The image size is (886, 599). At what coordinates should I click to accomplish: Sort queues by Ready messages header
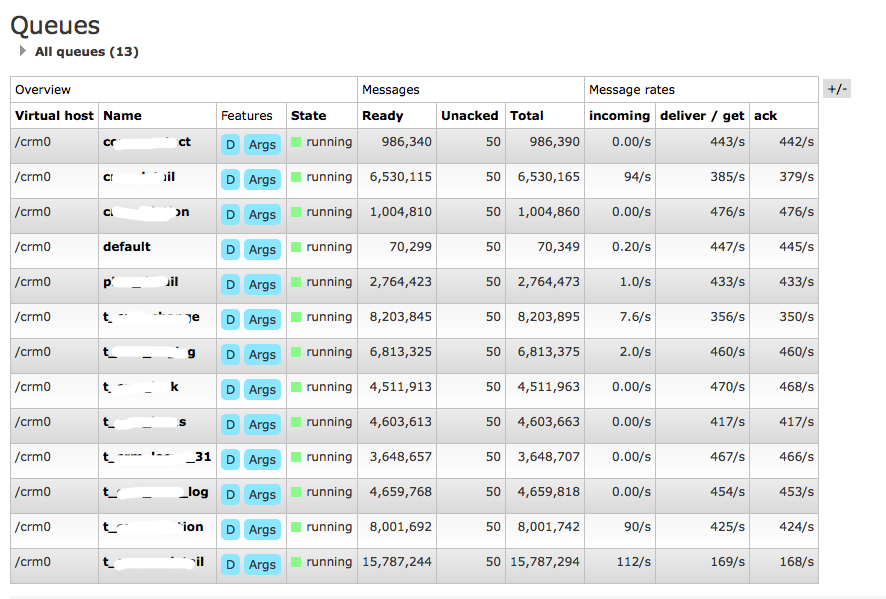click(383, 116)
